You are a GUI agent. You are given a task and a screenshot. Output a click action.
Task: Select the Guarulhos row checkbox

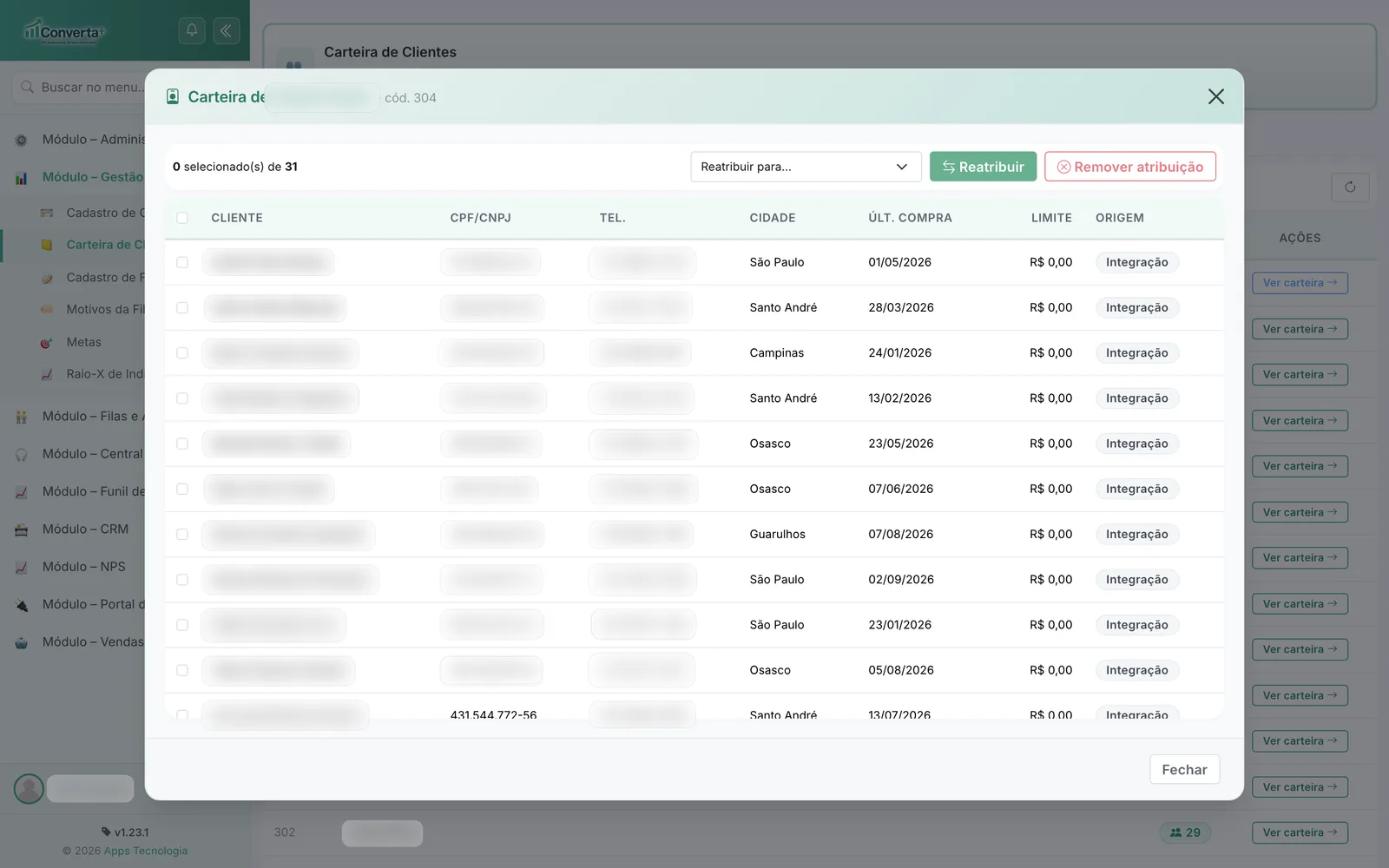pos(182,535)
